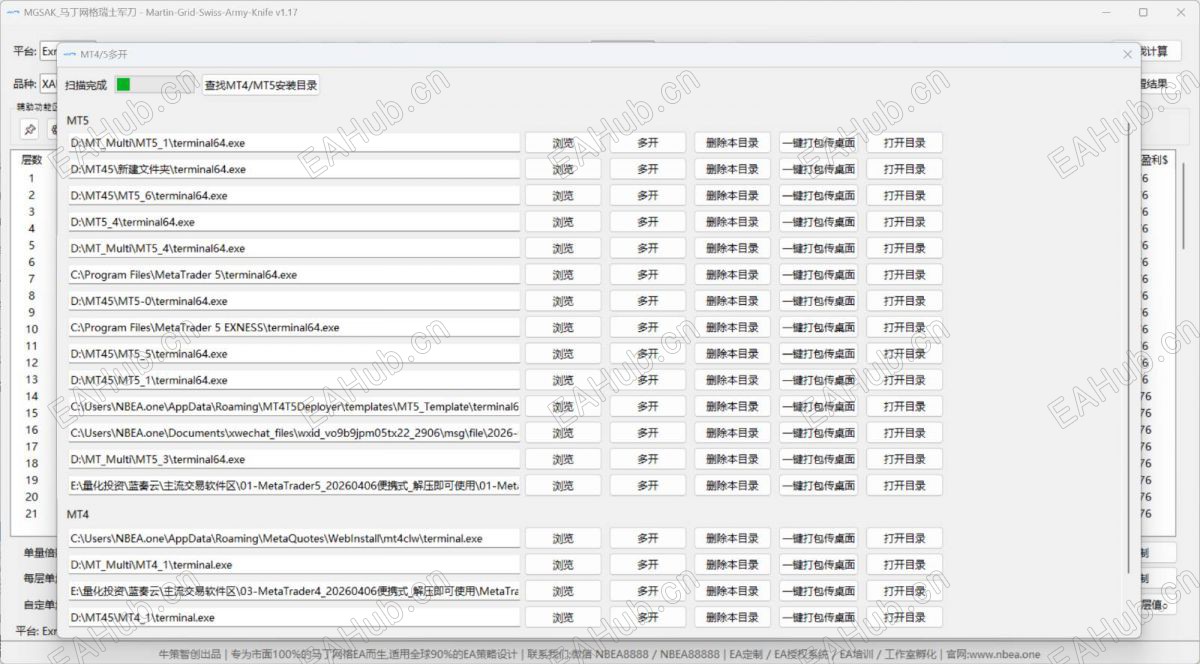Click 多开 for D:\MT45\MT5_5 terminal

(648, 354)
